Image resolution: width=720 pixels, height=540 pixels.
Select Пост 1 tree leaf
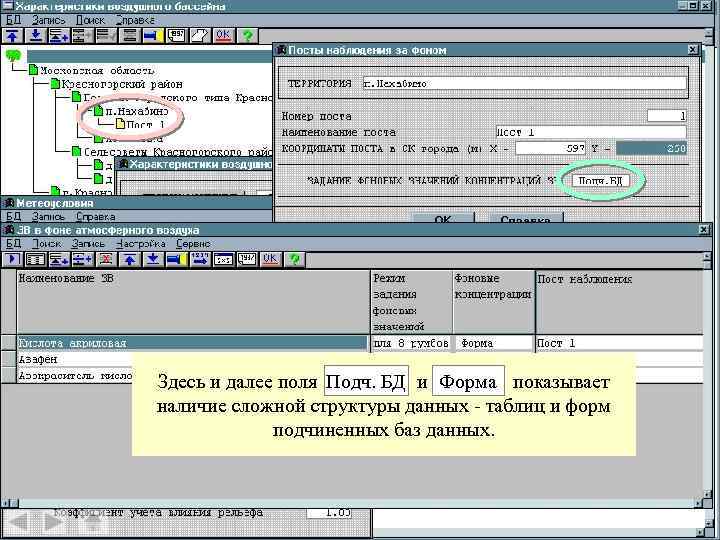point(145,124)
